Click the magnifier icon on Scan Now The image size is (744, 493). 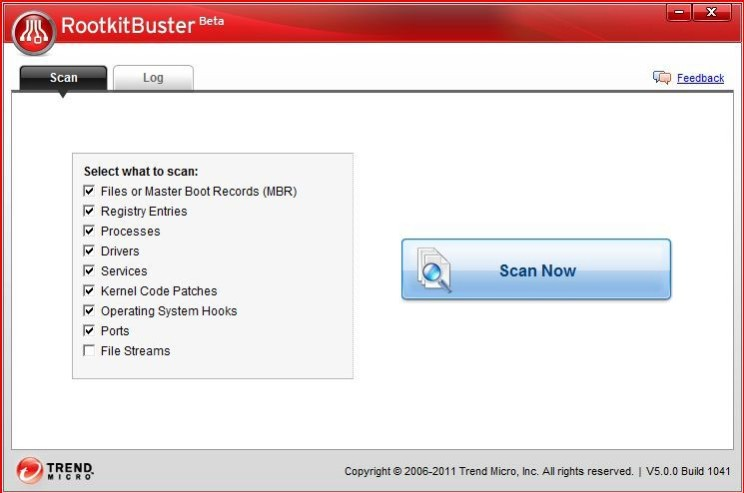(434, 269)
